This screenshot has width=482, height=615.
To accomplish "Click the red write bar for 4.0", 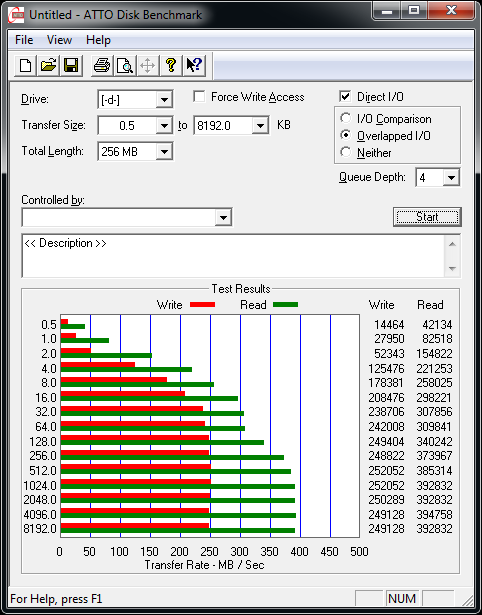I will click(98, 364).
